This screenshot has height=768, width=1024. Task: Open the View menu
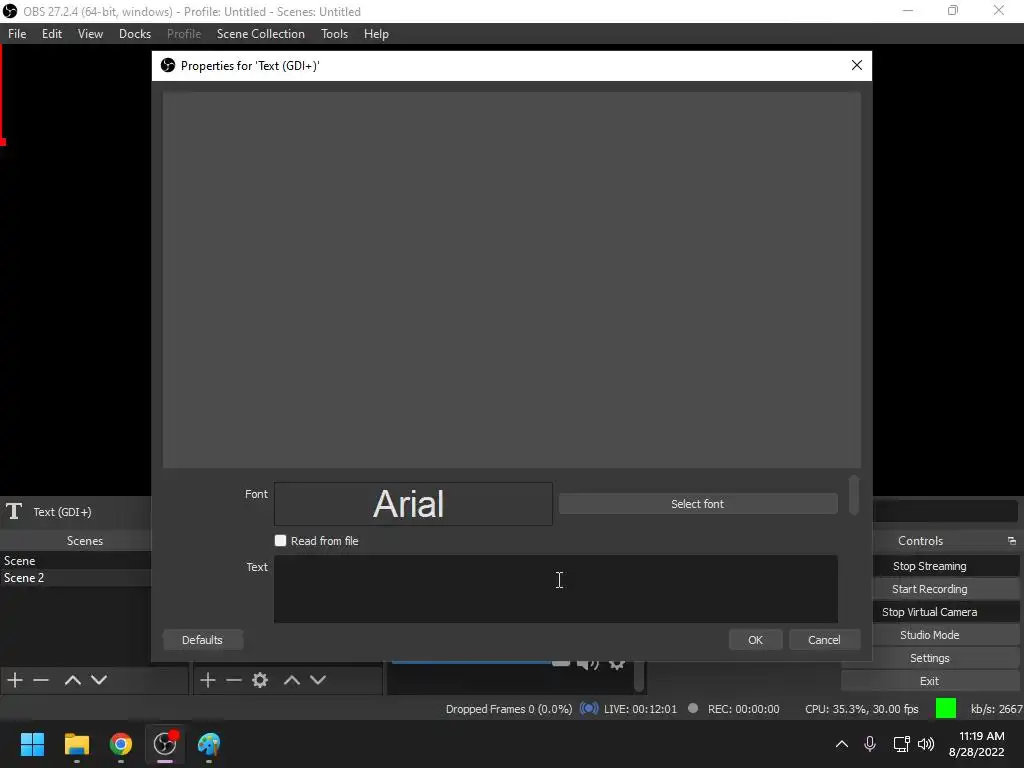pyautogui.click(x=90, y=34)
